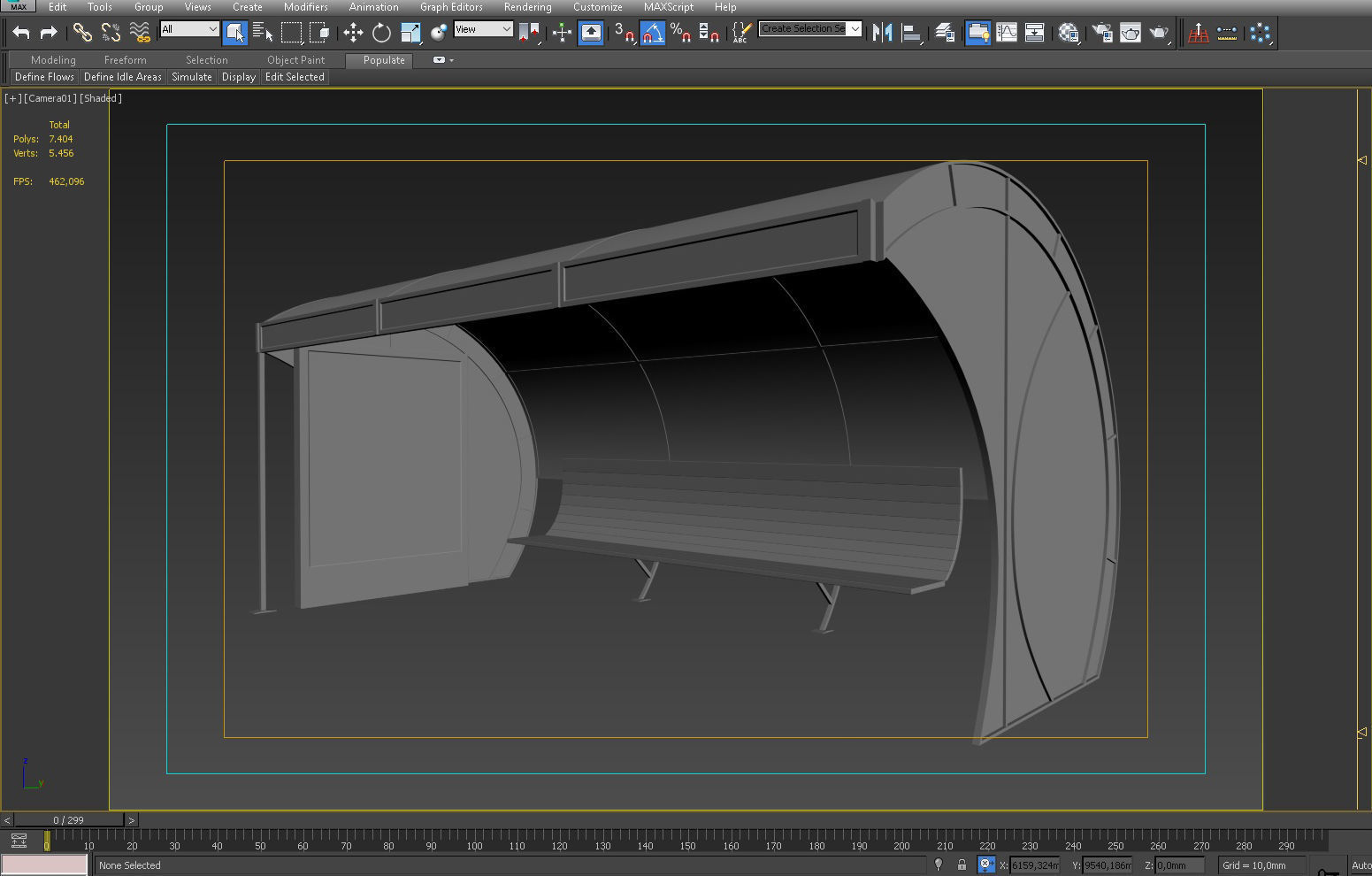
Task: Select the Move tool
Action: 353,33
